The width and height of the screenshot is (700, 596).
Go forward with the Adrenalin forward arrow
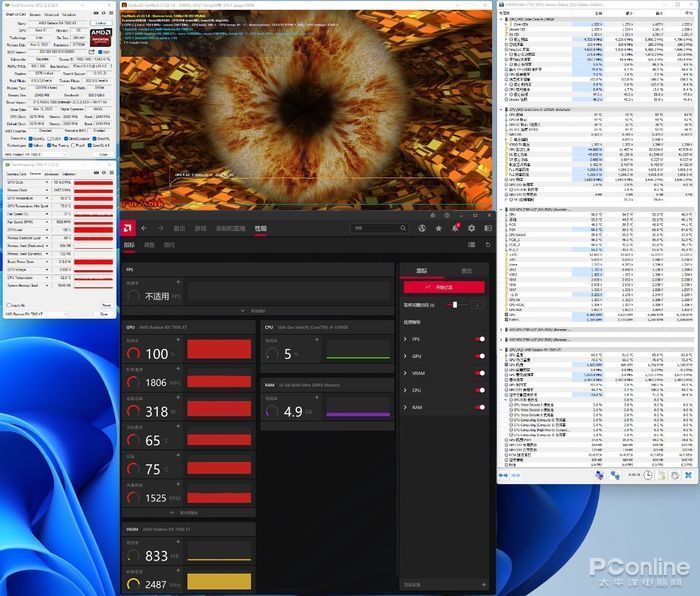[x=160, y=228]
